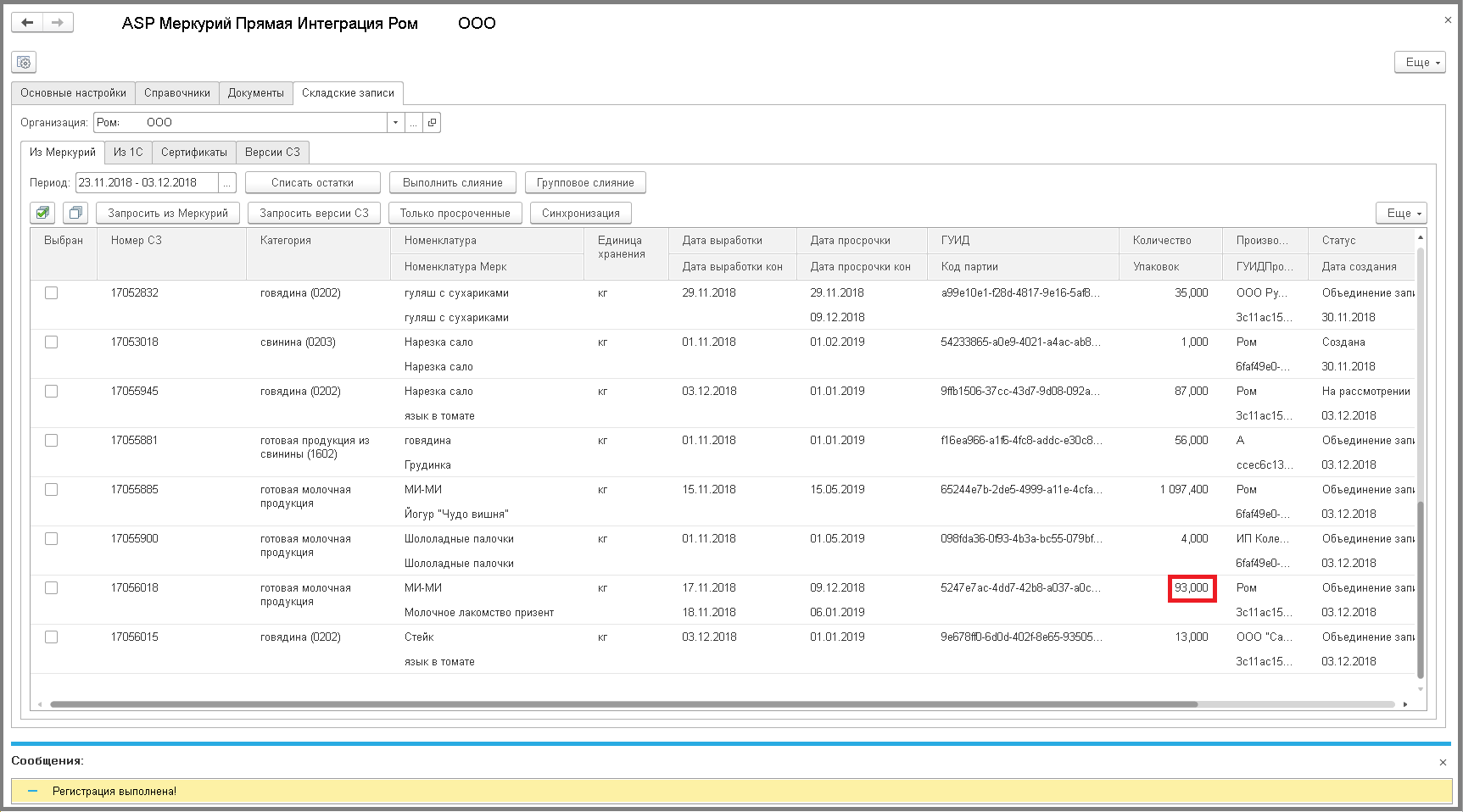Switch to Основные настройки tab
Viewport: 1463px width, 812px height.
point(74,93)
